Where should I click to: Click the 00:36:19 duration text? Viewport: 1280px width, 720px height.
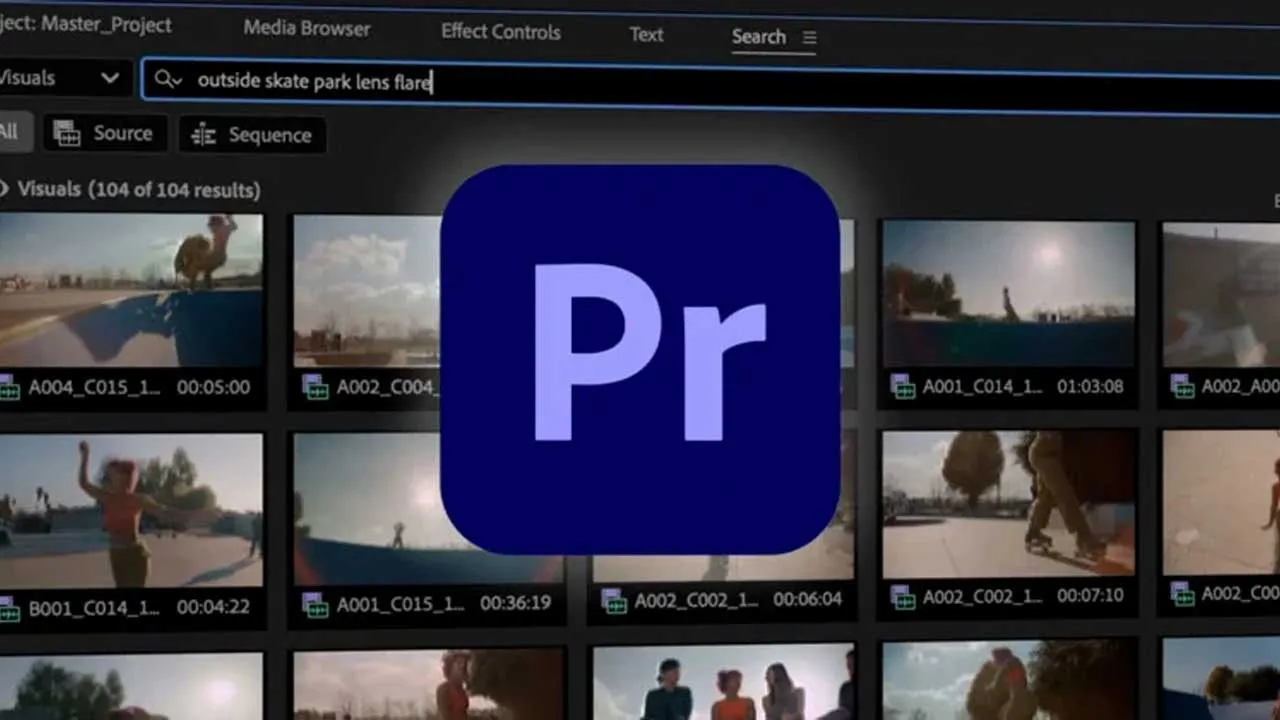(515, 603)
